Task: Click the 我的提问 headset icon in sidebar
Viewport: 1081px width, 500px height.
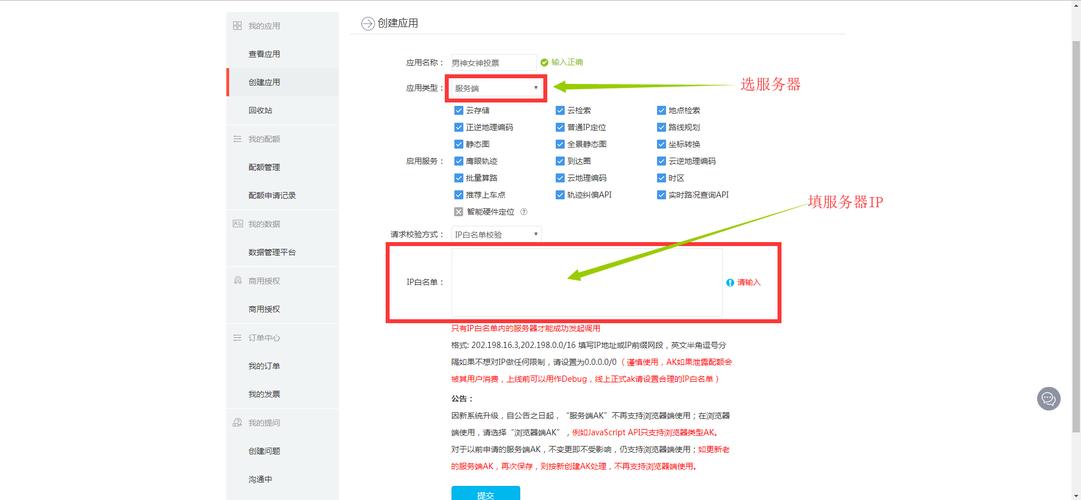Action: click(237, 422)
